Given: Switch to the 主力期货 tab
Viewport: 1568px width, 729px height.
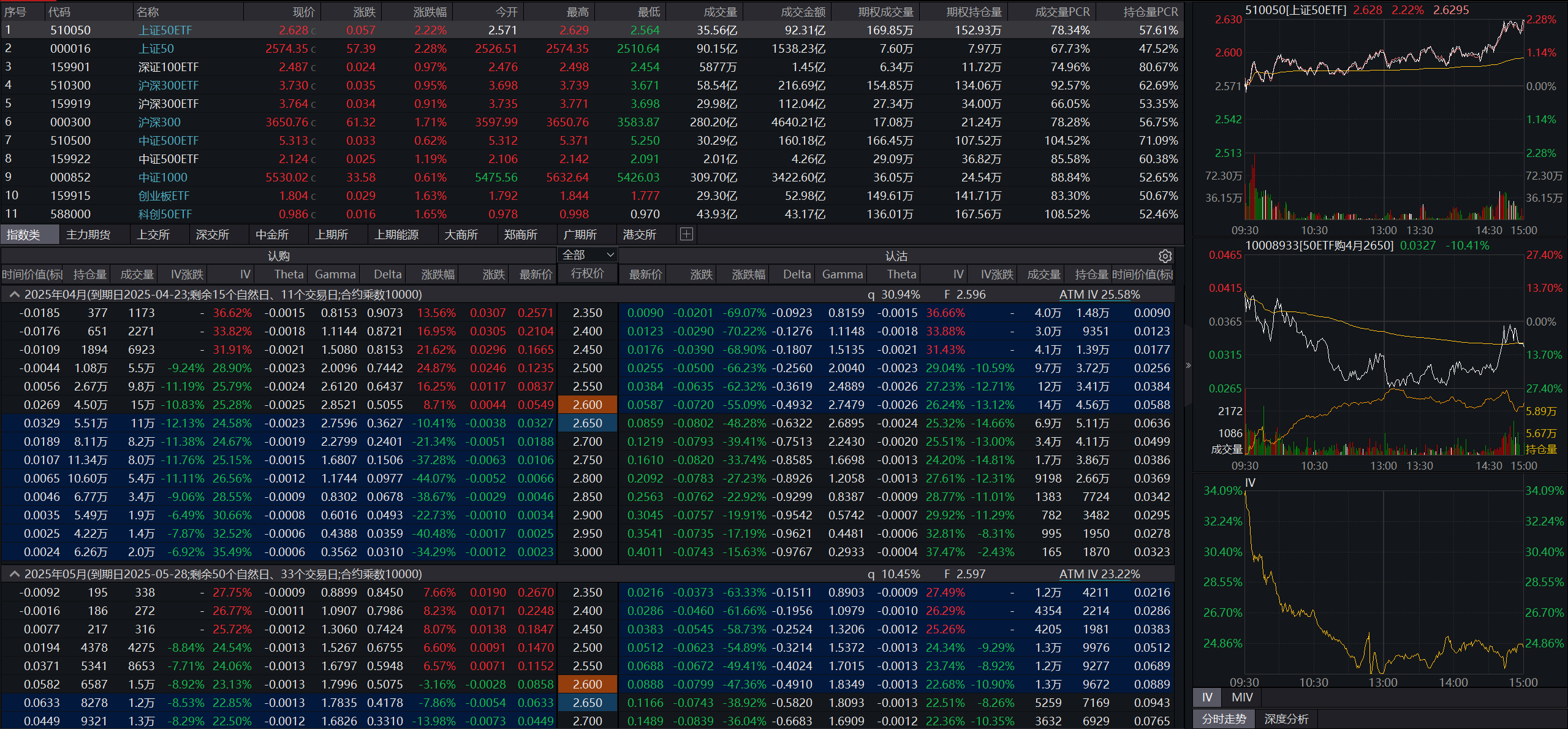Looking at the screenshot, I should click(x=88, y=235).
